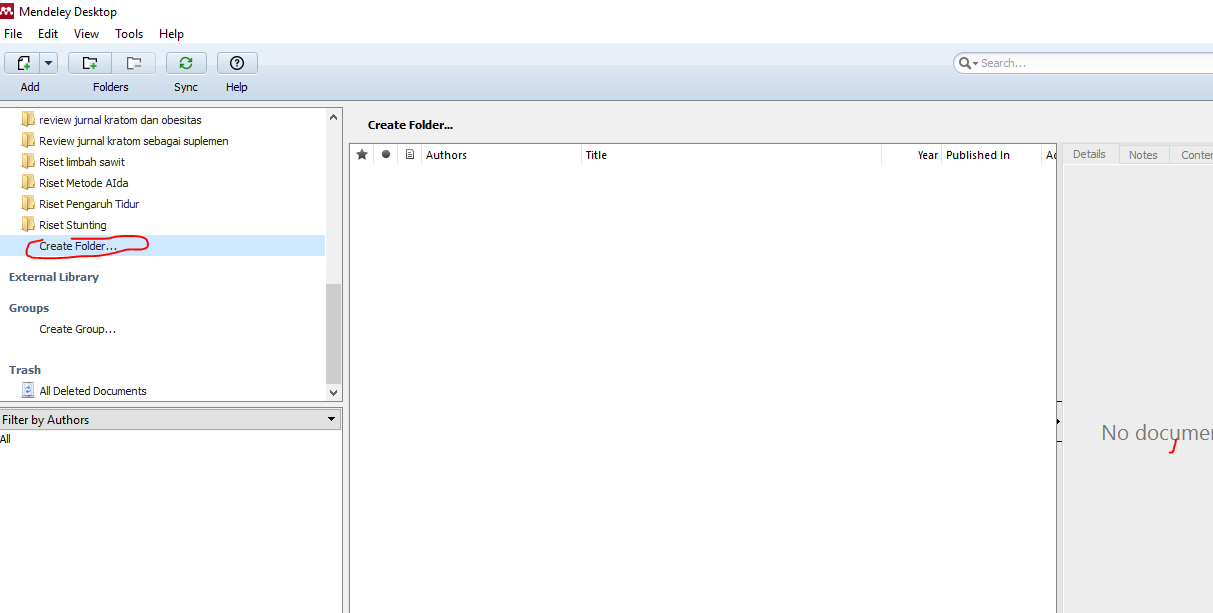Select folder review jurnal kratom dan obesitas

tap(120, 120)
